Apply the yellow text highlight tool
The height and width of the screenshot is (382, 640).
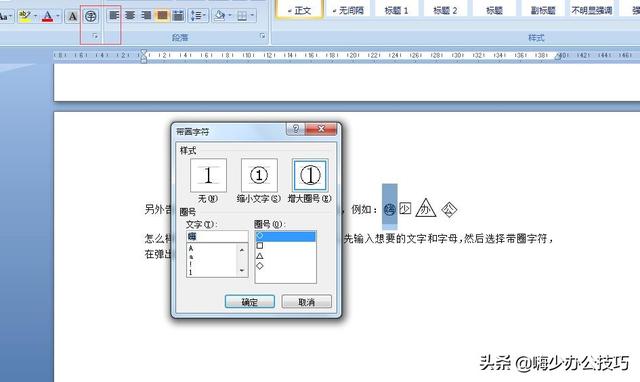coord(25,16)
